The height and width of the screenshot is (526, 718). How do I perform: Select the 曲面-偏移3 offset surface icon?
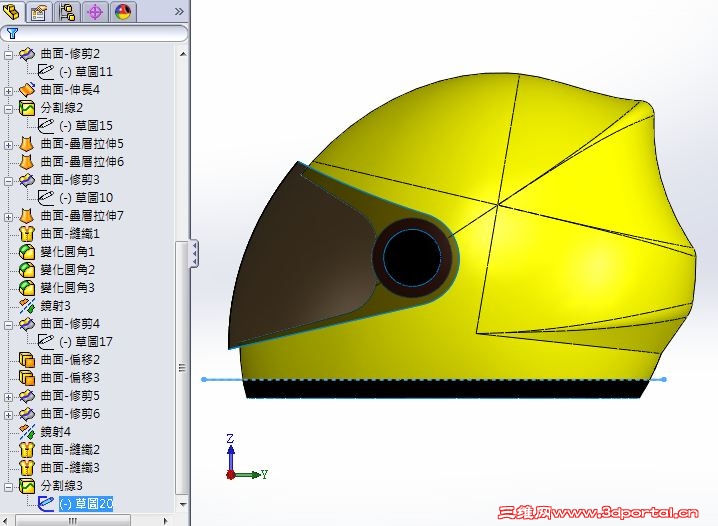27,378
